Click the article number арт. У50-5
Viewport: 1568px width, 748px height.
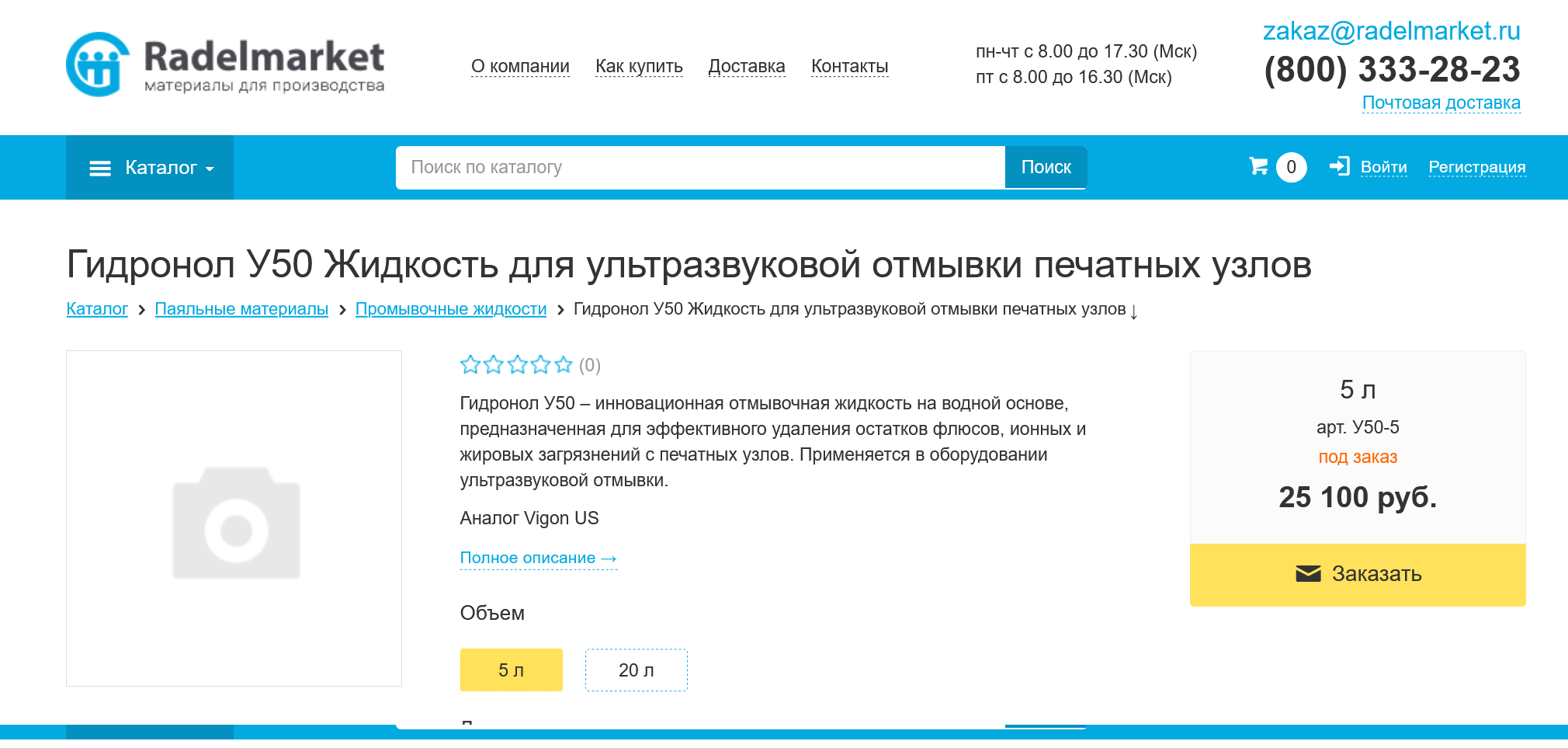tap(1358, 427)
